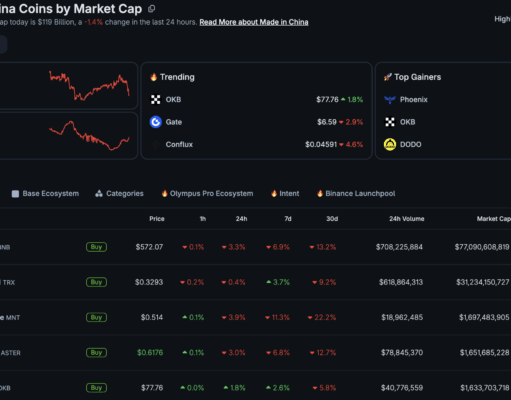Sort table by 24h Volume column
511x400 pixels.
click(x=407, y=219)
